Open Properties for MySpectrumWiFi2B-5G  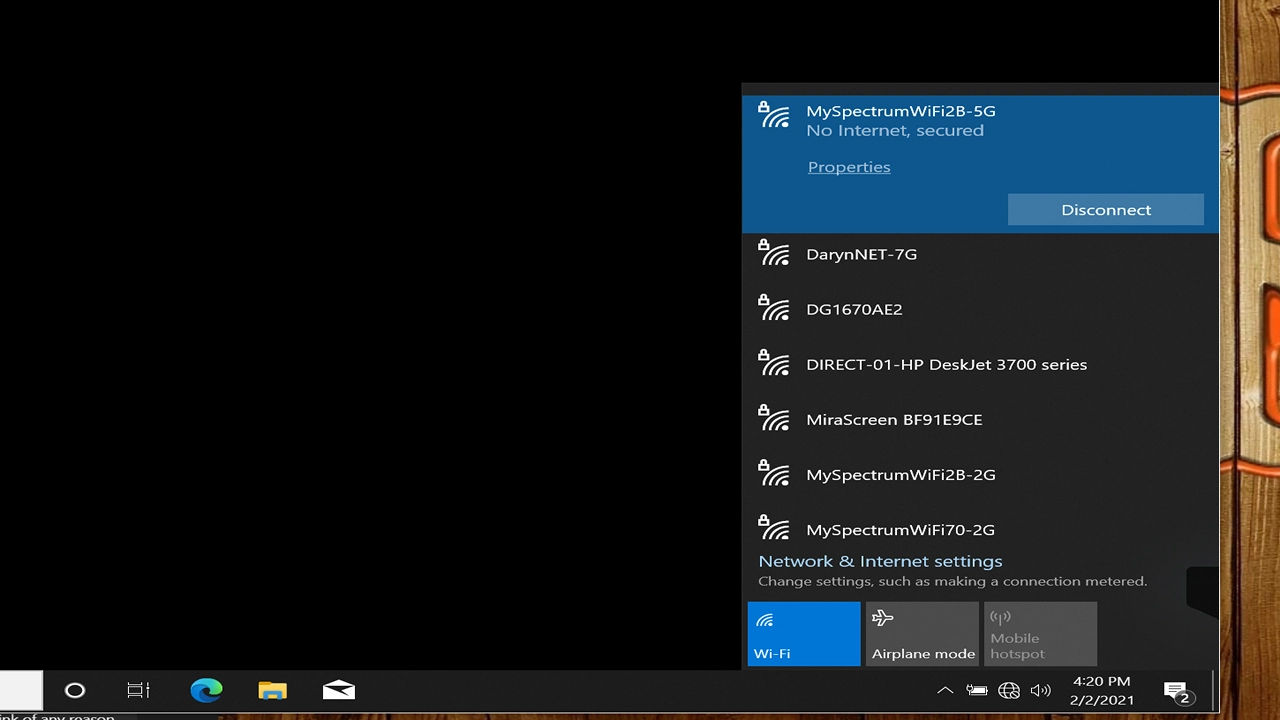pyautogui.click(x=848, y=167)
